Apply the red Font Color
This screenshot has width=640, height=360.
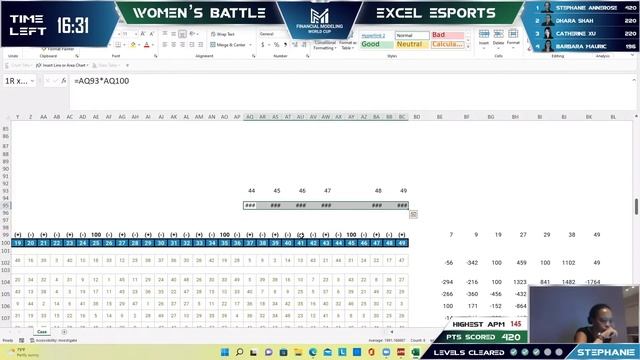(147, 45)
